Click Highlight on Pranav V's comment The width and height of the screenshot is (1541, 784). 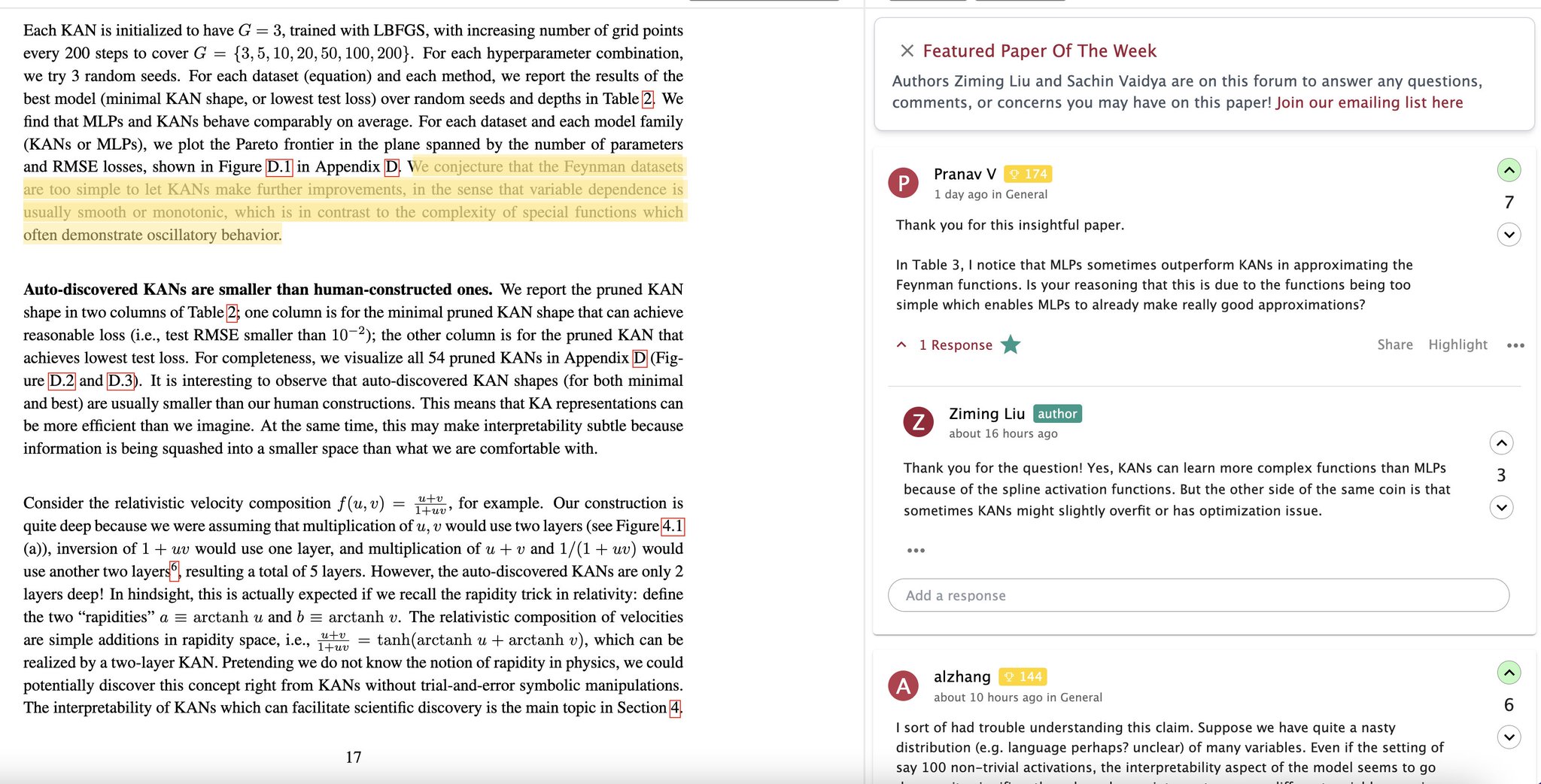pos(1457,345)
